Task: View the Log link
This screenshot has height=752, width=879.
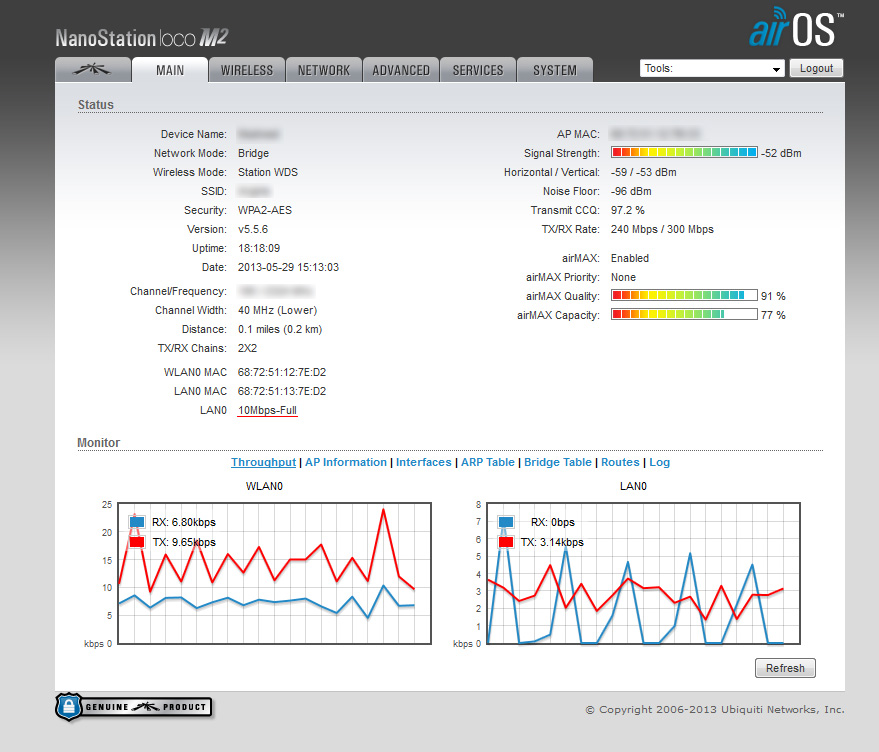Action: 659,462
